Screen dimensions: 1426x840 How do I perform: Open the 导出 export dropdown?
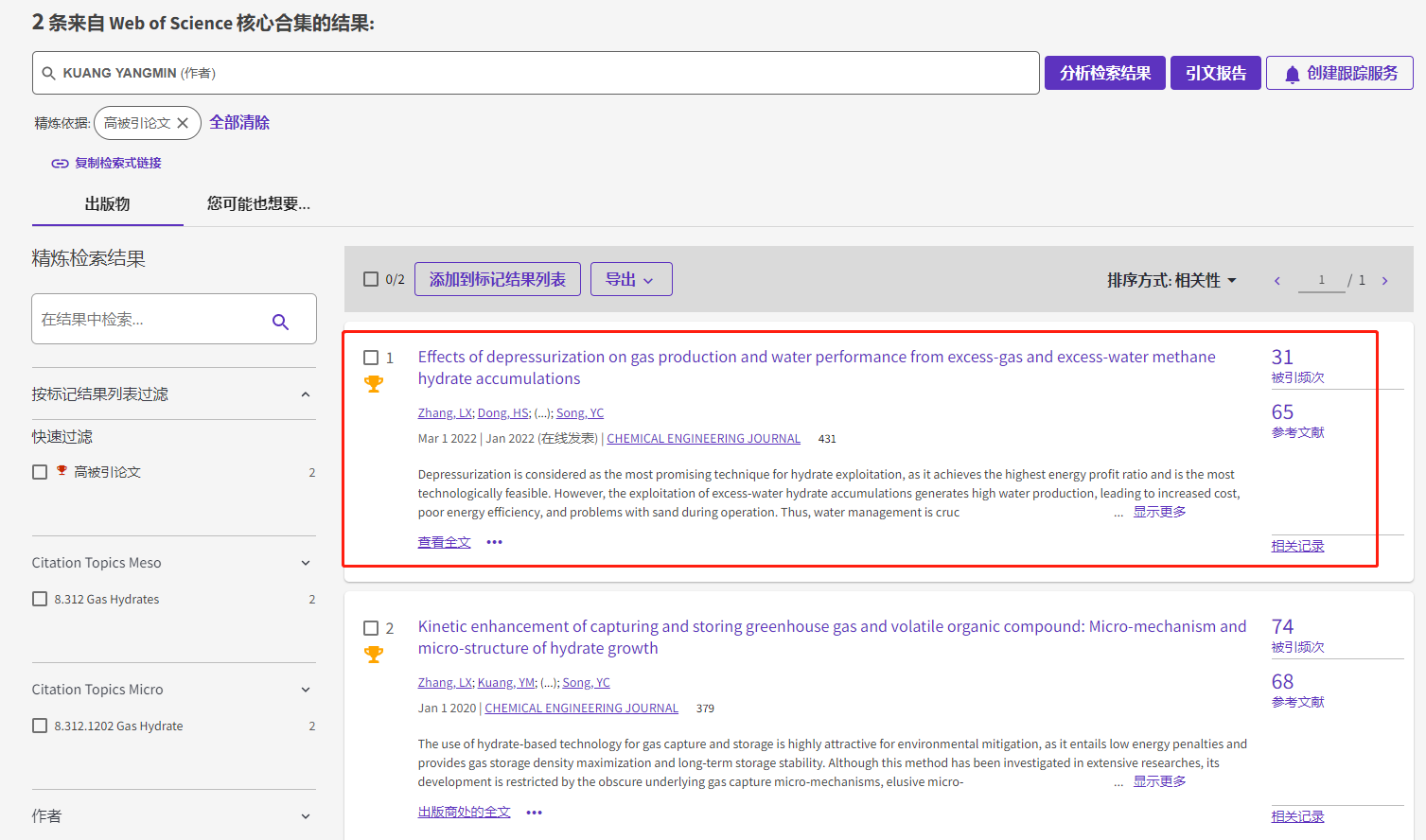[630, 279]
